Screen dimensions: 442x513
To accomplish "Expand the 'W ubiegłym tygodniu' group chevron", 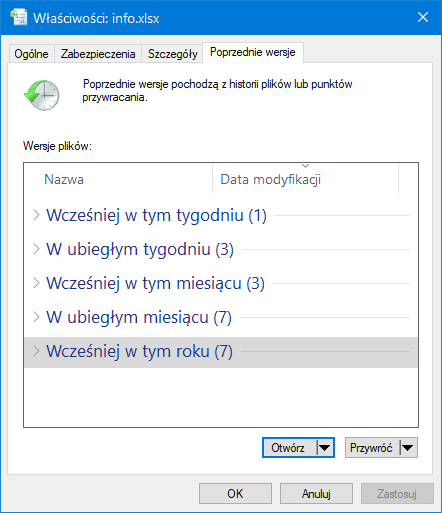I will pos(36,249).
